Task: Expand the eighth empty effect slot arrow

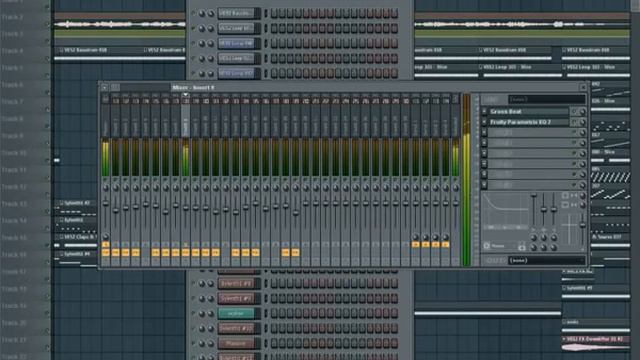Action: pyautogui.click(x=484, y=185)
